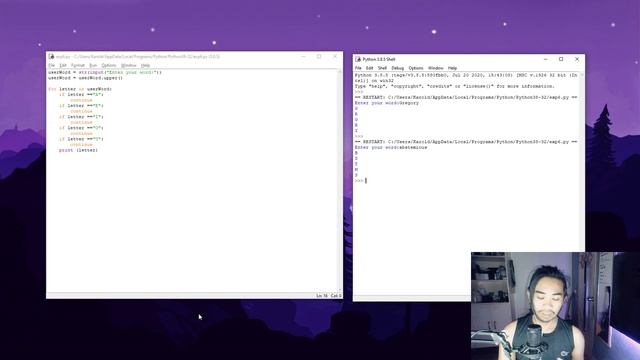Viewport: 640px width, 360px height.
Task: Open the Shell menu in Python Shell
Action: click(382, 68)
